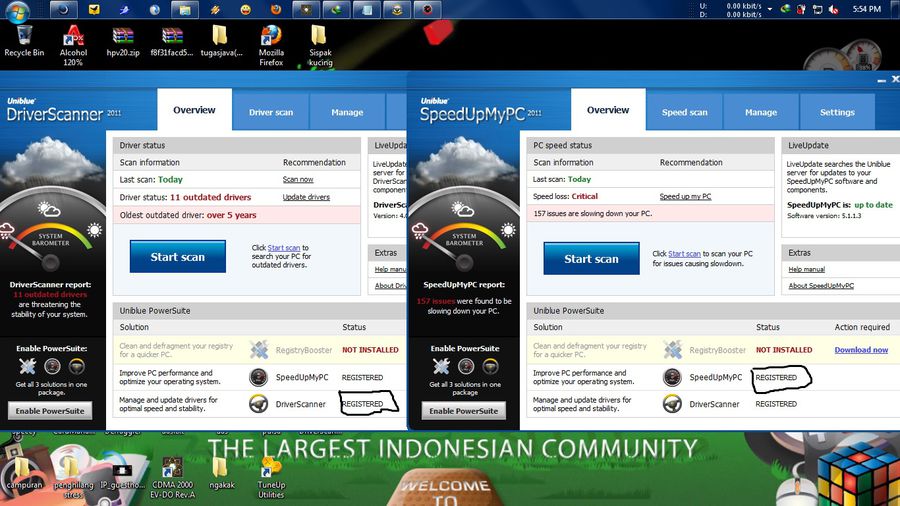Click the SpeedUpMyPC gauge icon in DriverScanner list

pos(259,377)
